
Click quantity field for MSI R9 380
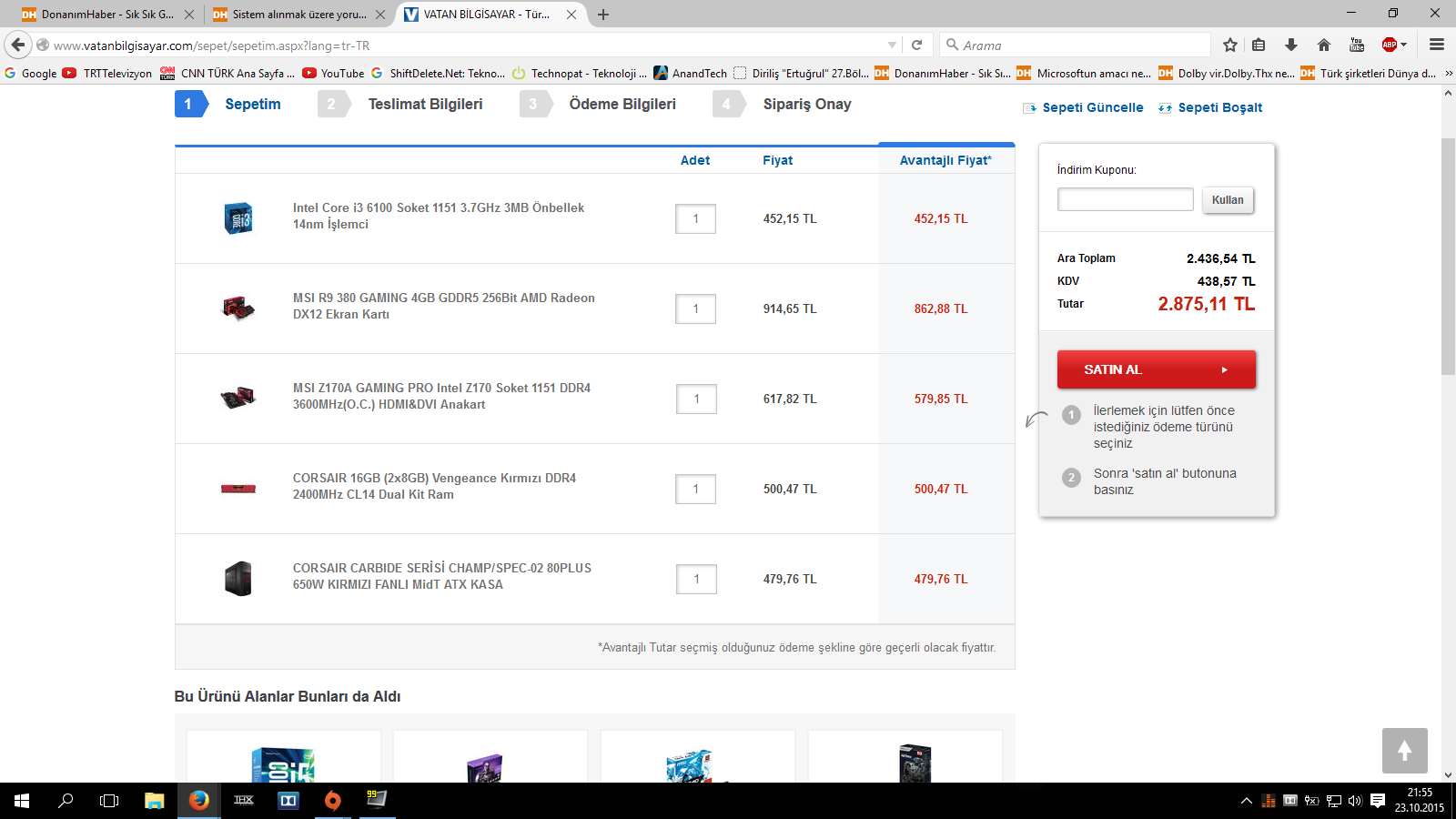pos(696,308)
